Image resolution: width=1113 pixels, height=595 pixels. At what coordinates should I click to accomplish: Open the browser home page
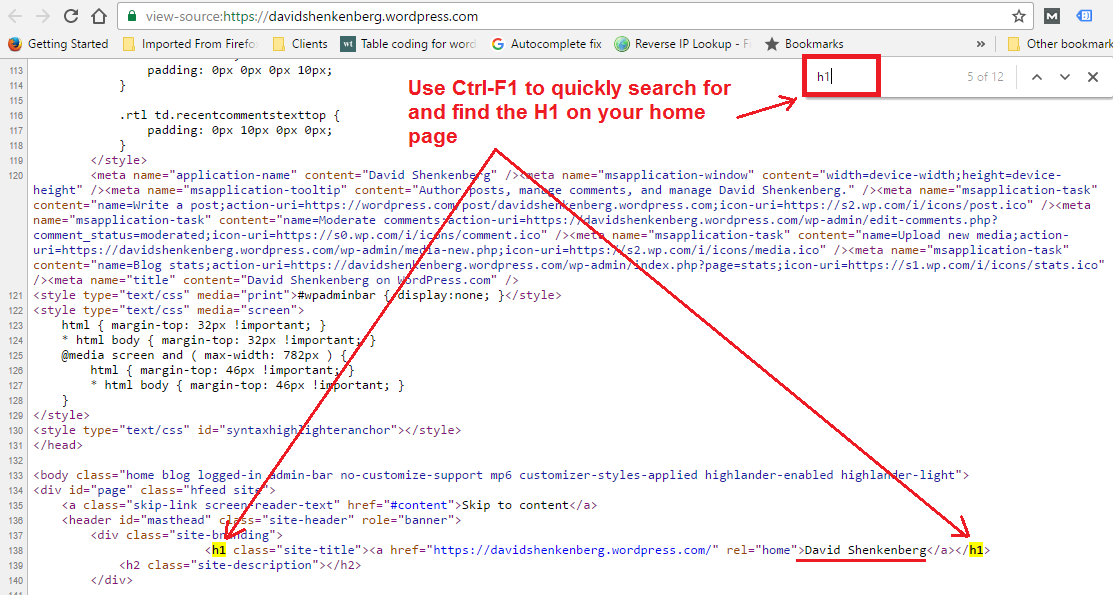(x=99, y=16)
